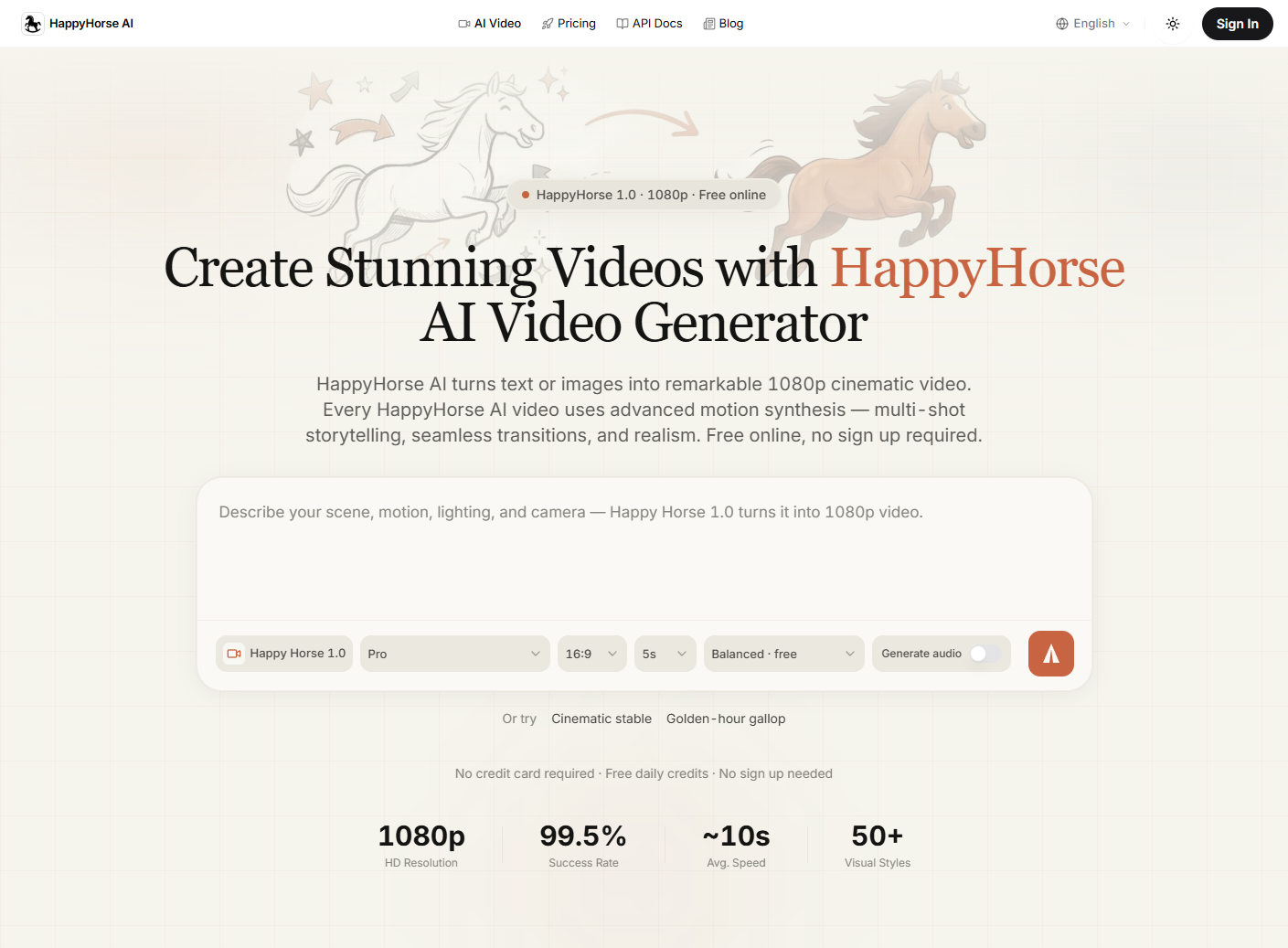Open the Balanced · free mode dropdown
1288x948 pixels.
point(782,654)
